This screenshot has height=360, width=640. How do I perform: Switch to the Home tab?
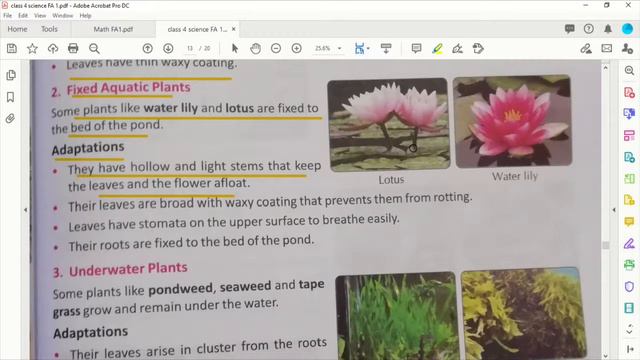click(18, 29)
